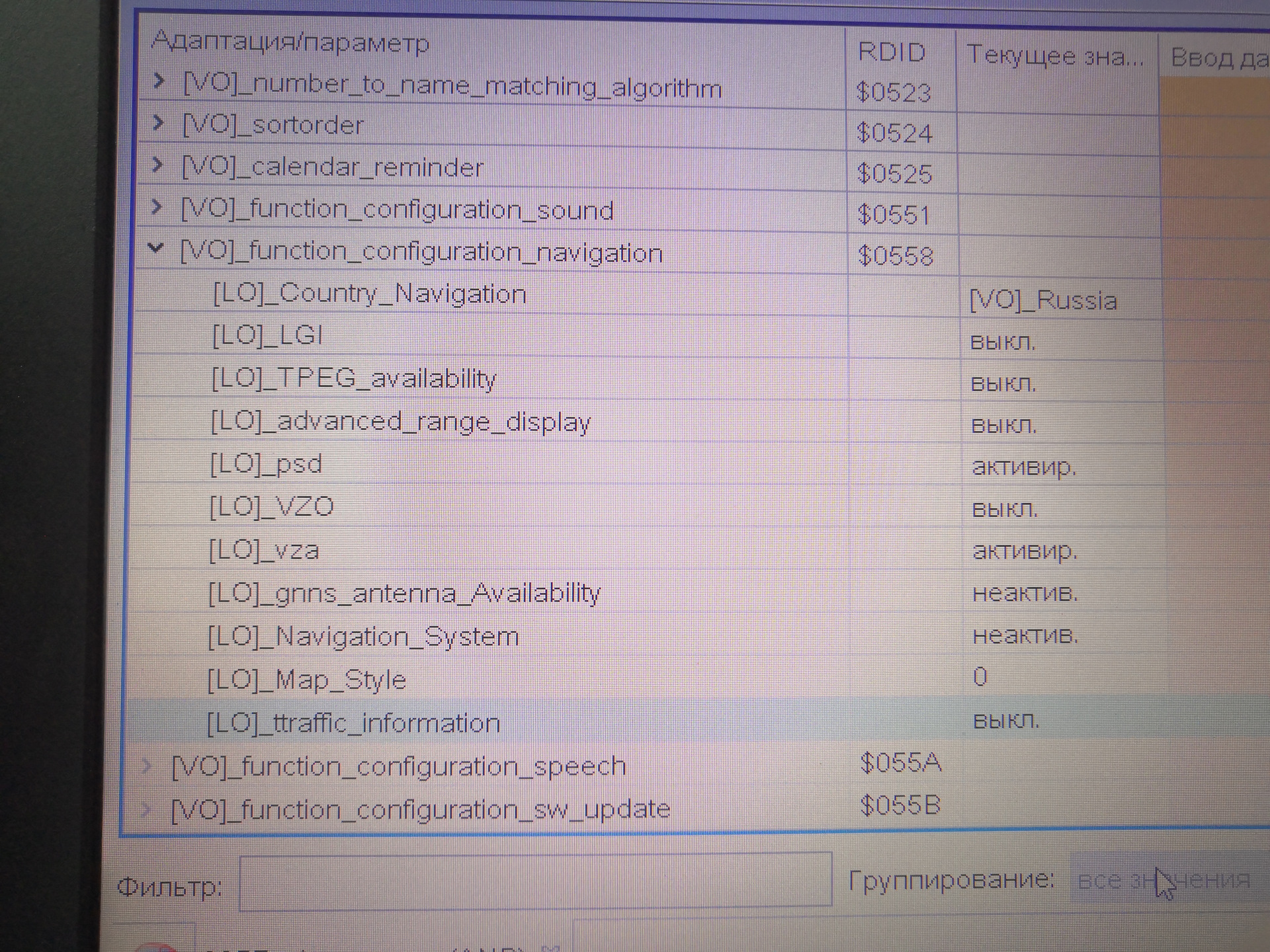This screenshot has width=1270, height=952.
Task: Click the RDID column header
Action: coord(892,52)
